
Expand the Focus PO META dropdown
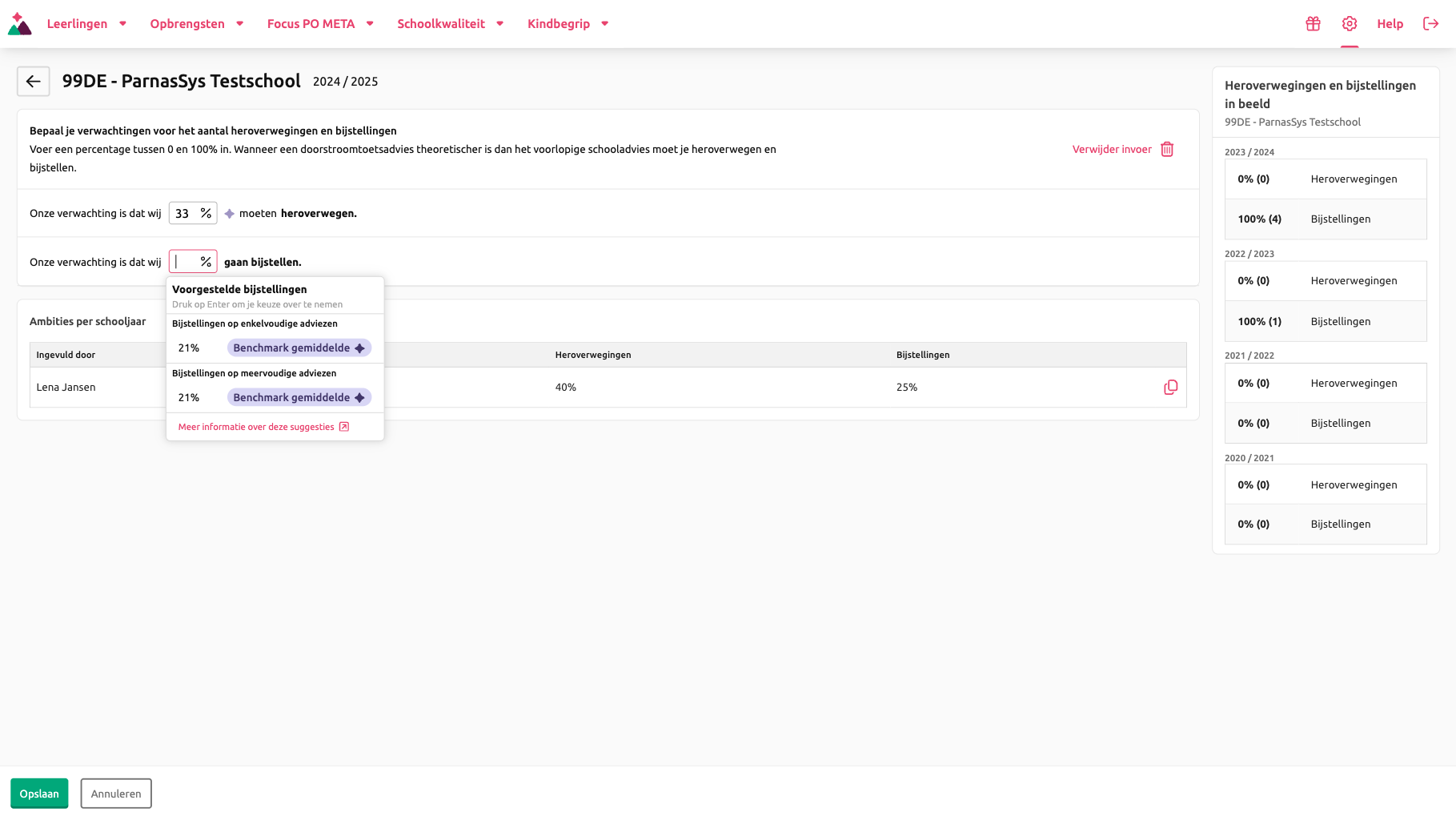(x=320, y=24)
